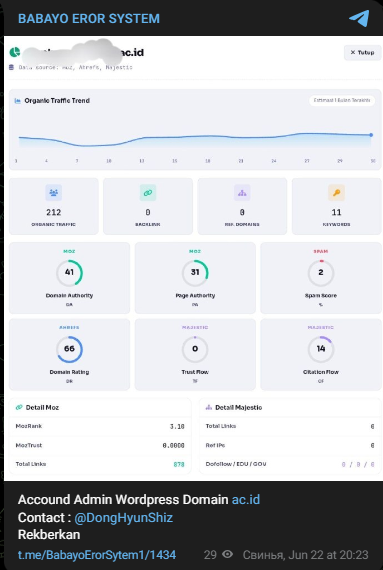Click the chart icon next to Organic Traffic Trend
The image size is (383, 570).
[17, 101]
